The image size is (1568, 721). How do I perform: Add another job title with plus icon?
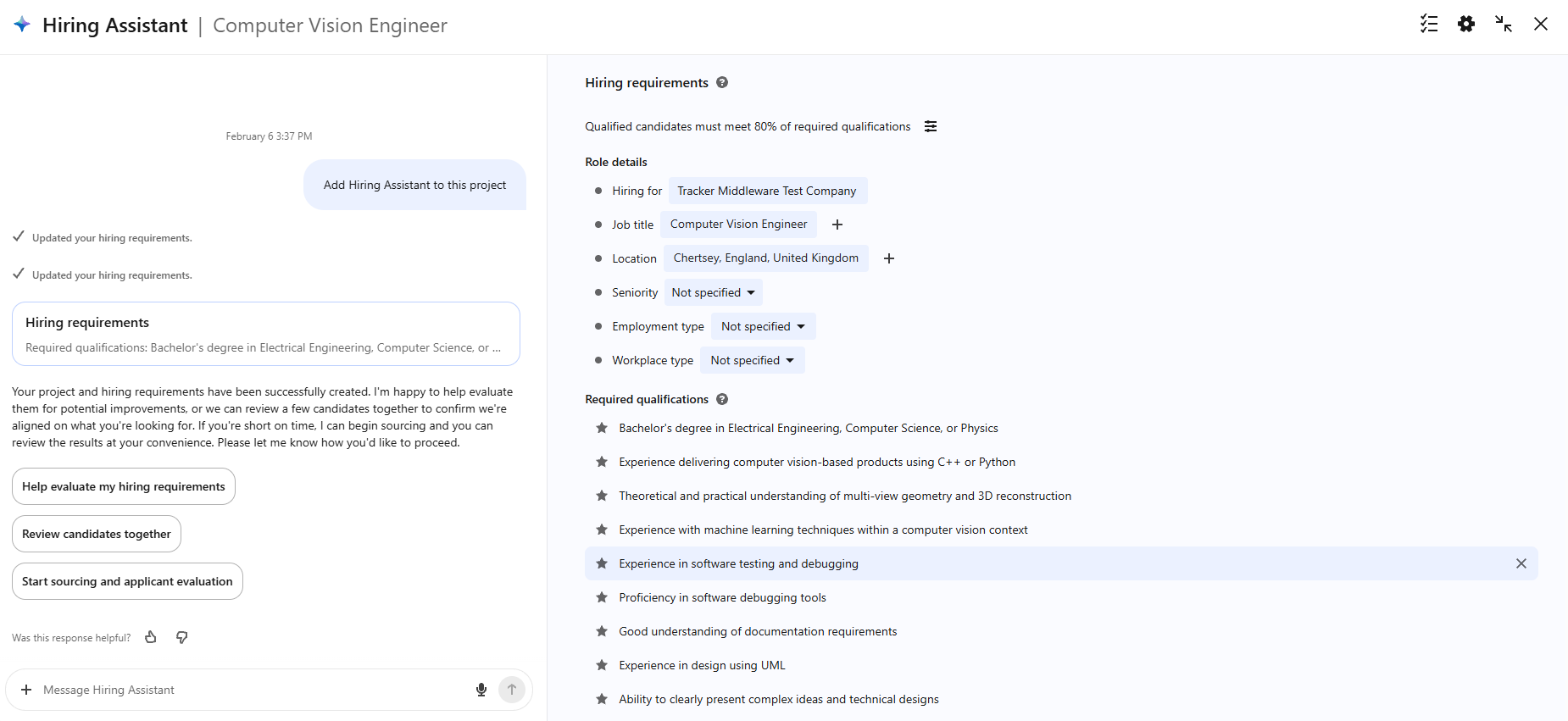tap(837, 225)
